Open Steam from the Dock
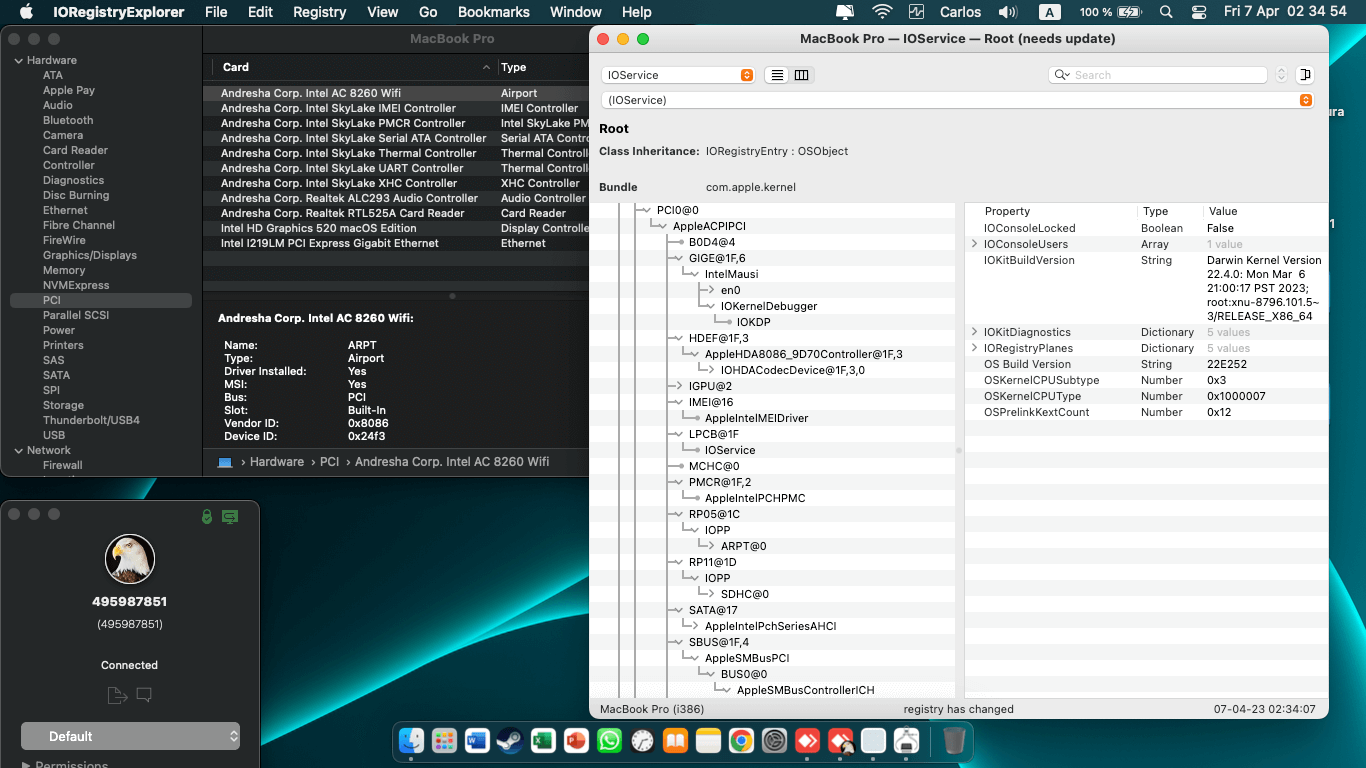Viewport: 1366px width, 768px height. coord(511,741)
